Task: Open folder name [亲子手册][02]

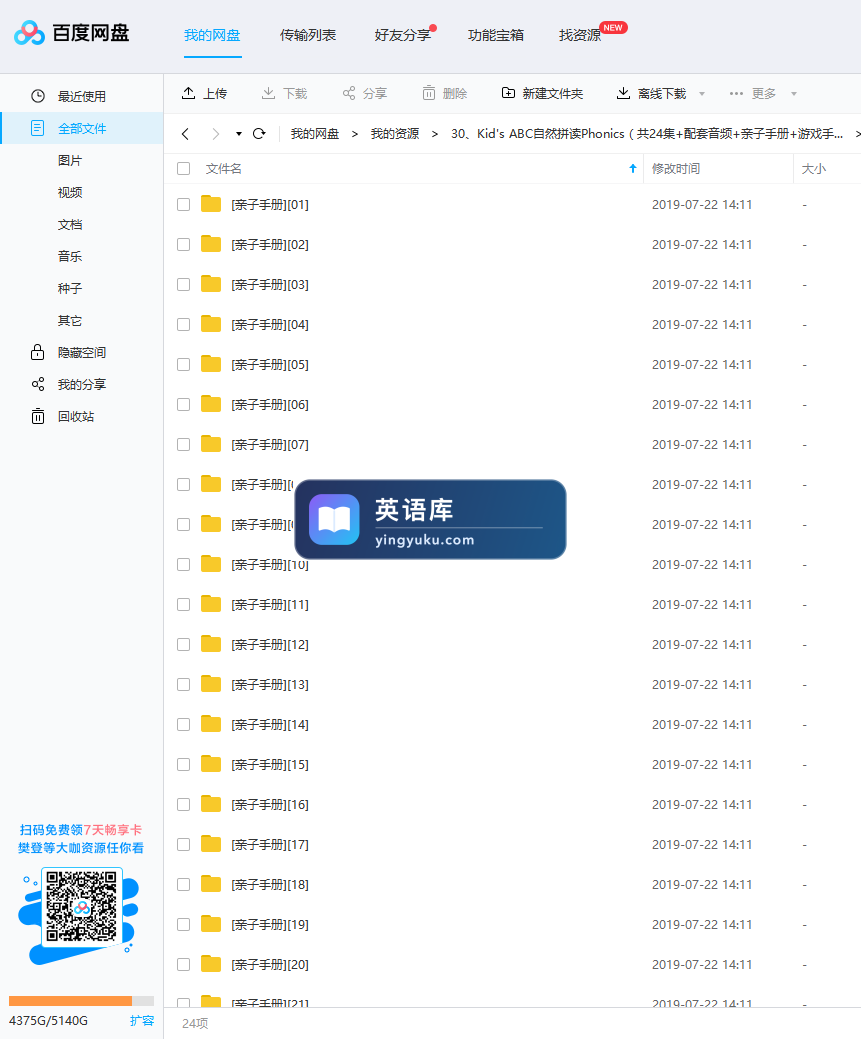Action: [x=270, y=245]
